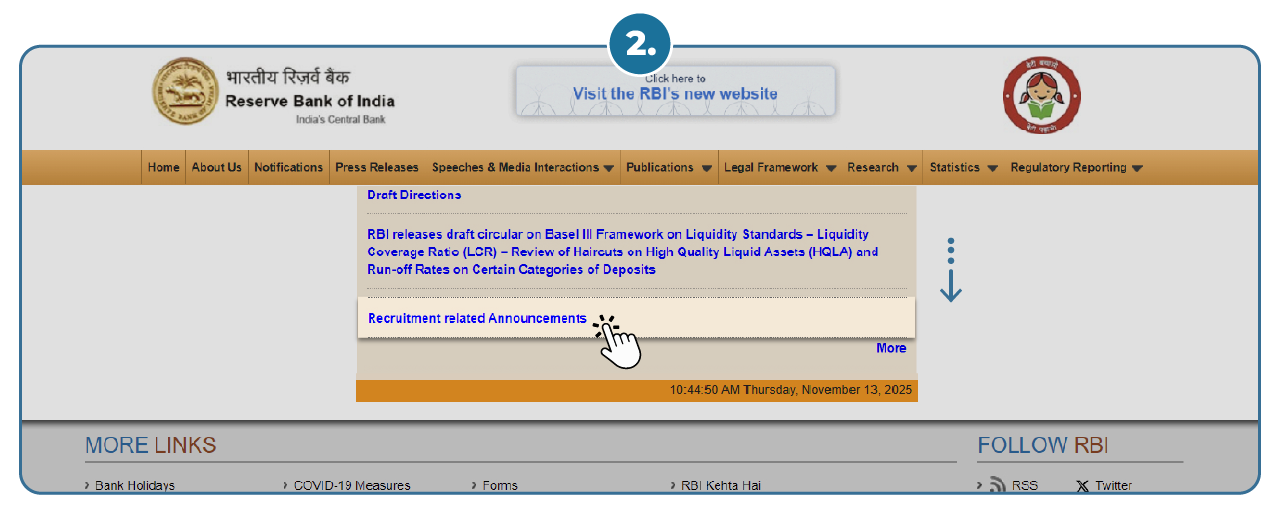Go to the Home menu item
This screenshot has width=1280, height=521.
pos(164,168)
